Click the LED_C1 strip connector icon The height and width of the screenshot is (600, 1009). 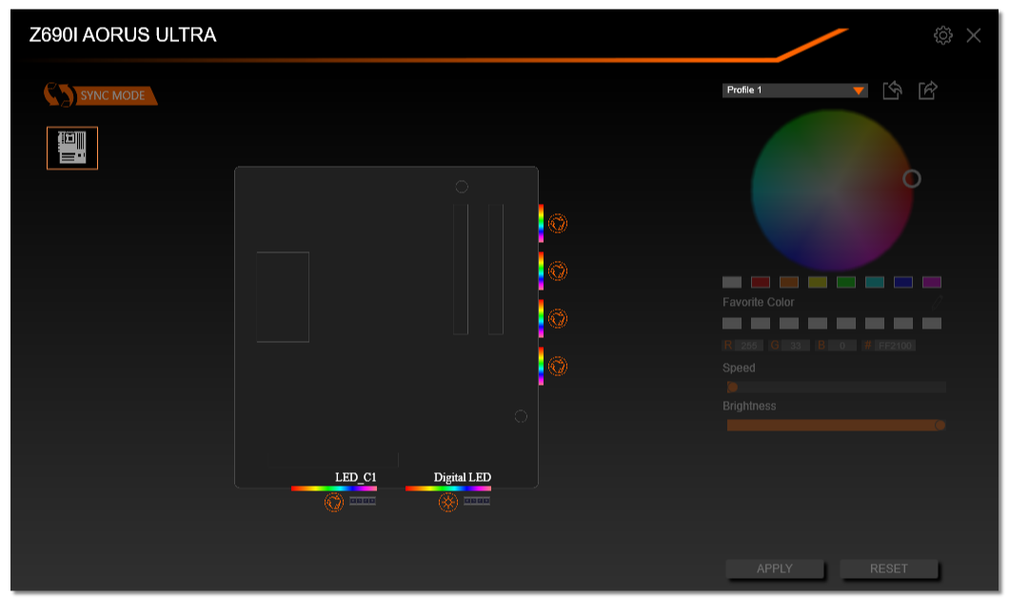click(362, 500)
